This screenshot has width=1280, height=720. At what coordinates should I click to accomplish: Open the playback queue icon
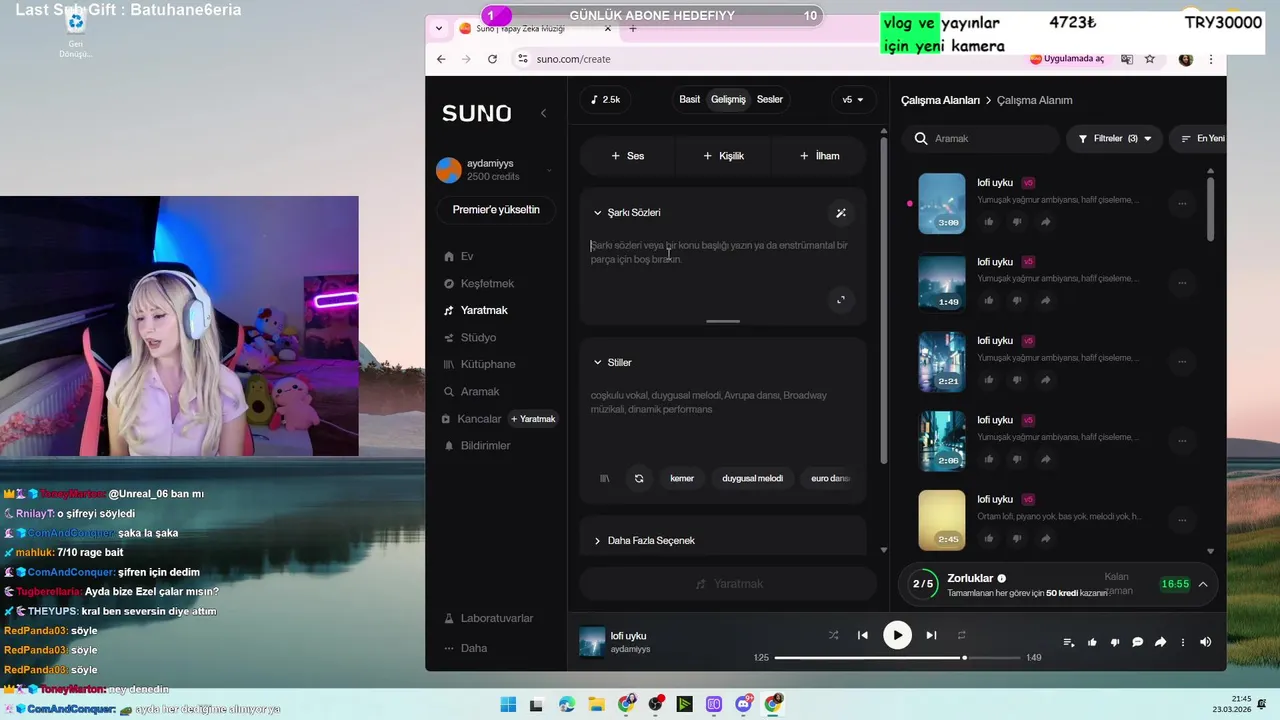pyautogui.click(x=1069, y=642)
